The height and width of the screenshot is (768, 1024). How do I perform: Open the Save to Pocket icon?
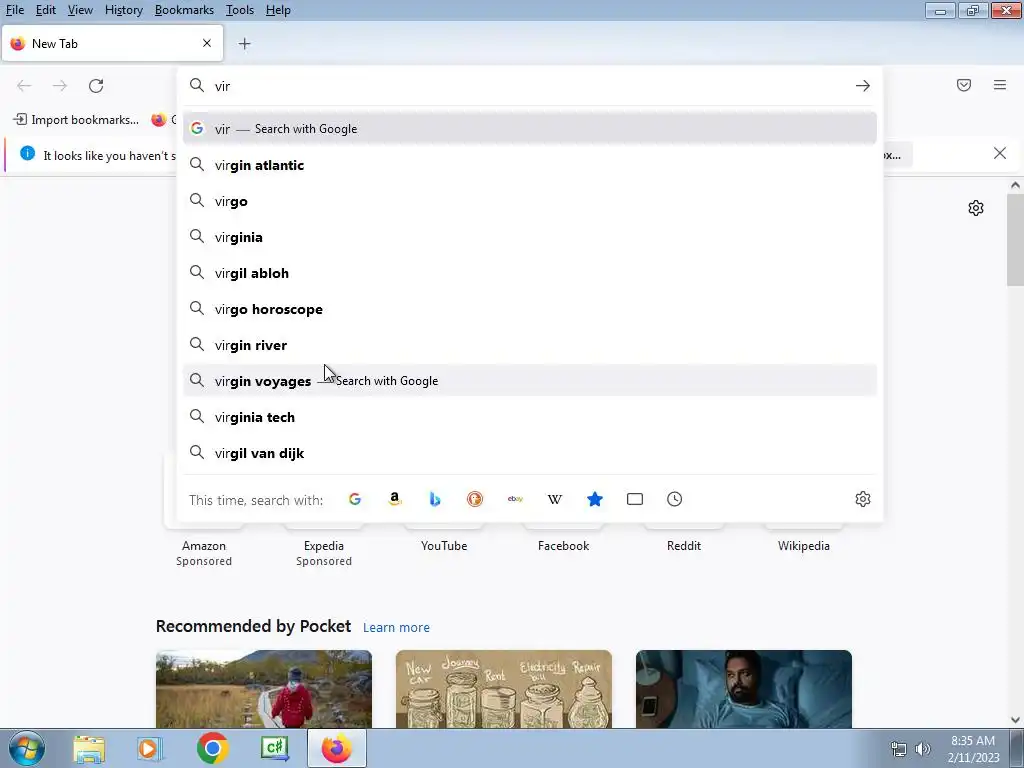tap(964, 85)
